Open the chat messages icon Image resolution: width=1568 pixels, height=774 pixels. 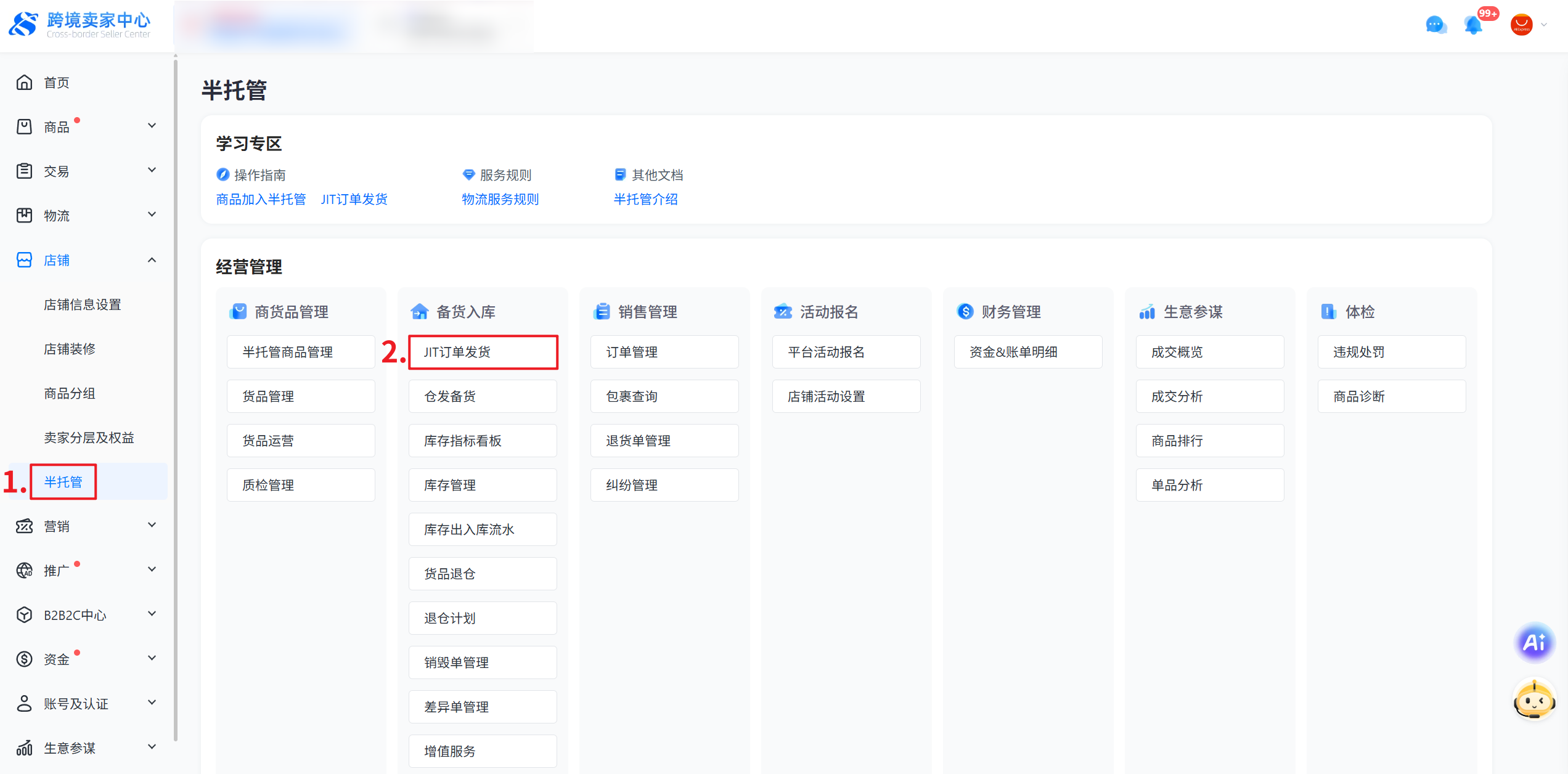(x=1435, y=25)
